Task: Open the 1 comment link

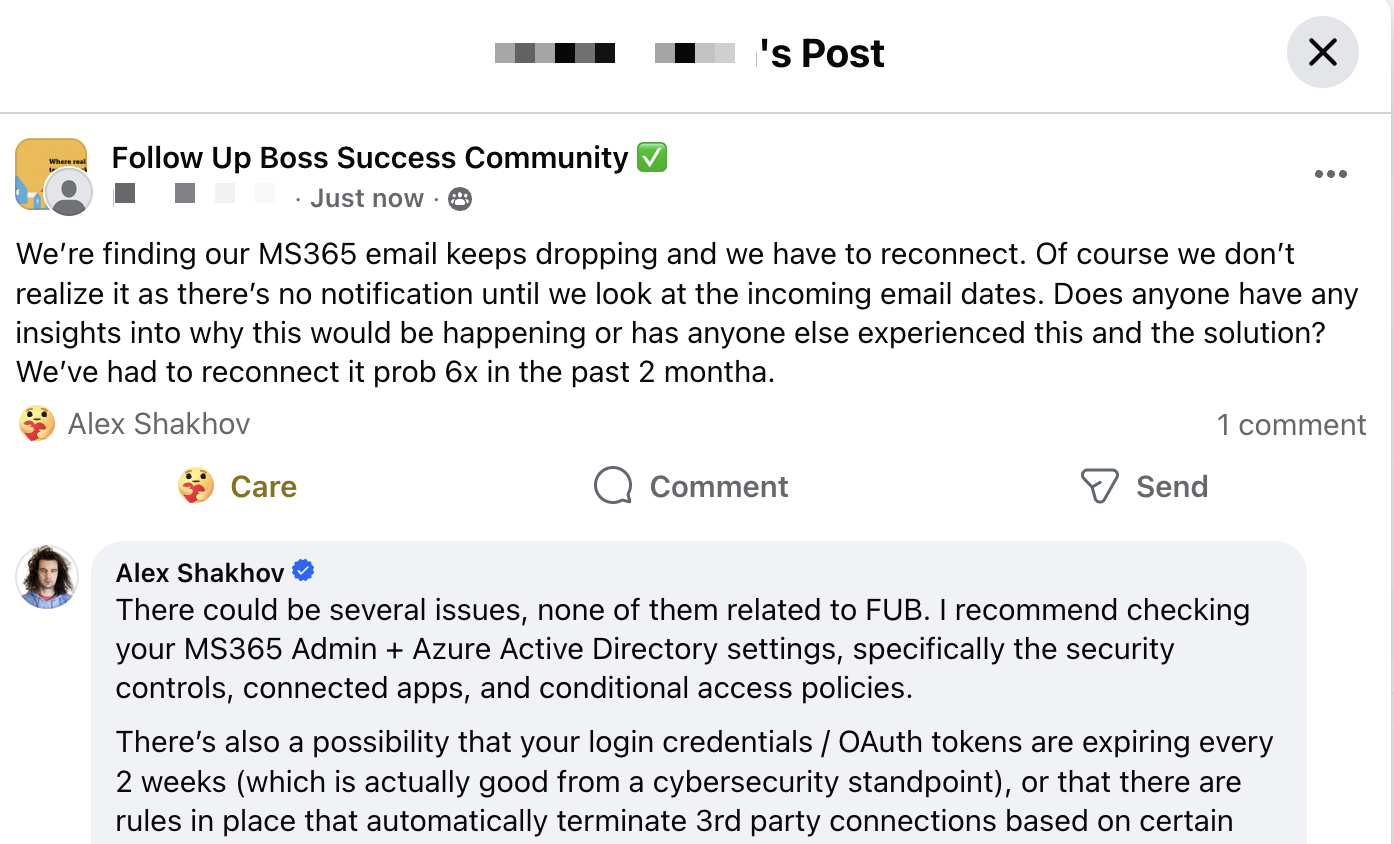Action: coord(1292,424)
